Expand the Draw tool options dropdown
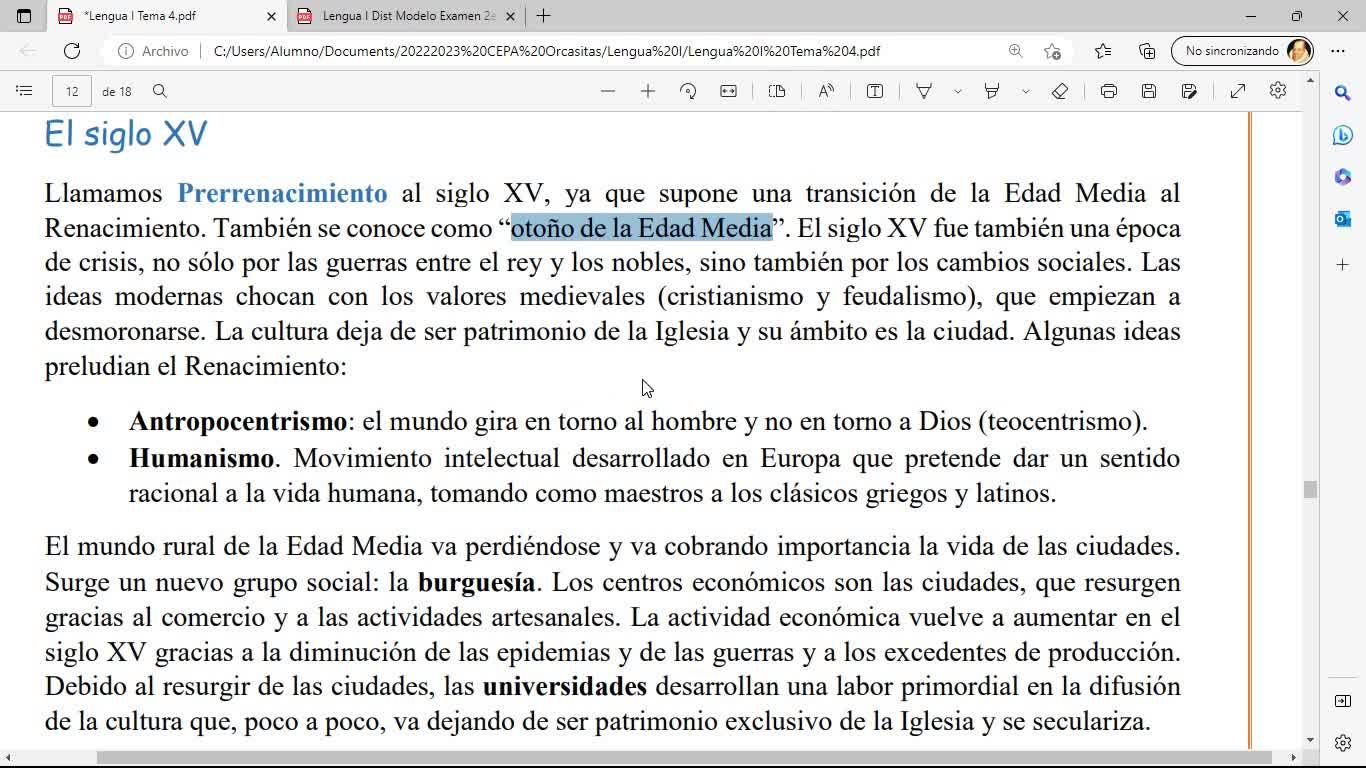The height and width of the screenshot is (768, 1366). [x=957, y=91]
